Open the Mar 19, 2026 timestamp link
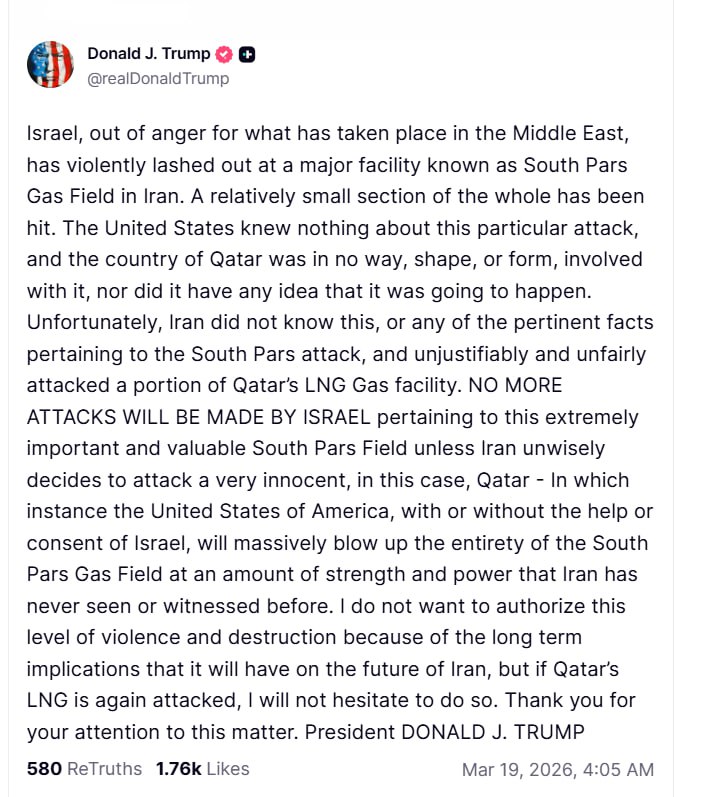The height and width of the screenshot is (797, 703). click(x=557, y=769)
